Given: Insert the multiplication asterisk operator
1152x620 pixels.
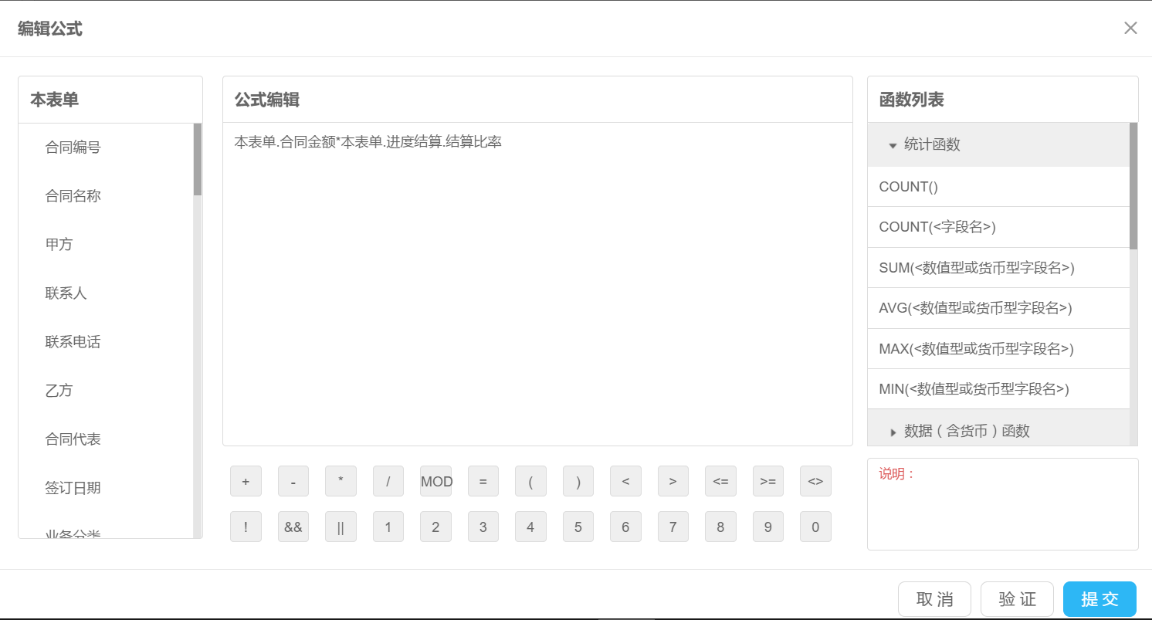Looking at the screenshot, I should (x=340, y=481).
